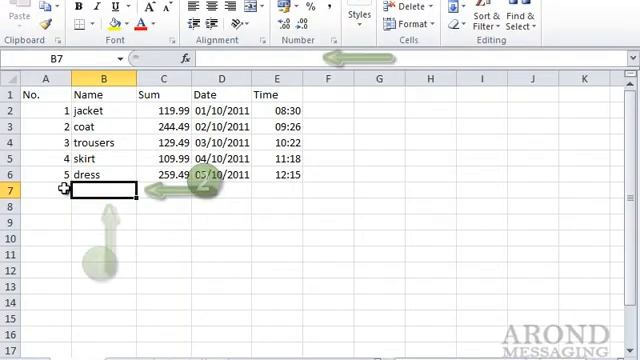640x360 pixels.
Task: Click the Paste button
Action: [x=19, y=13]
